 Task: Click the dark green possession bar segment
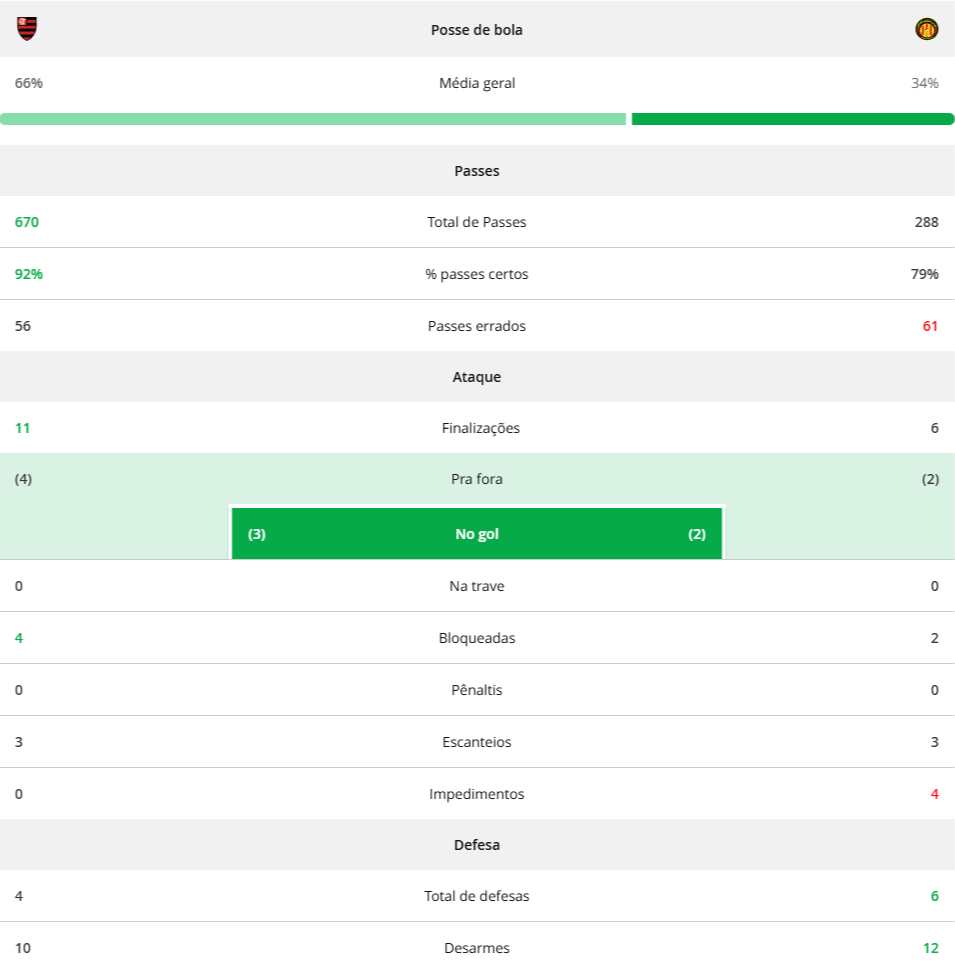pos(793,119)
